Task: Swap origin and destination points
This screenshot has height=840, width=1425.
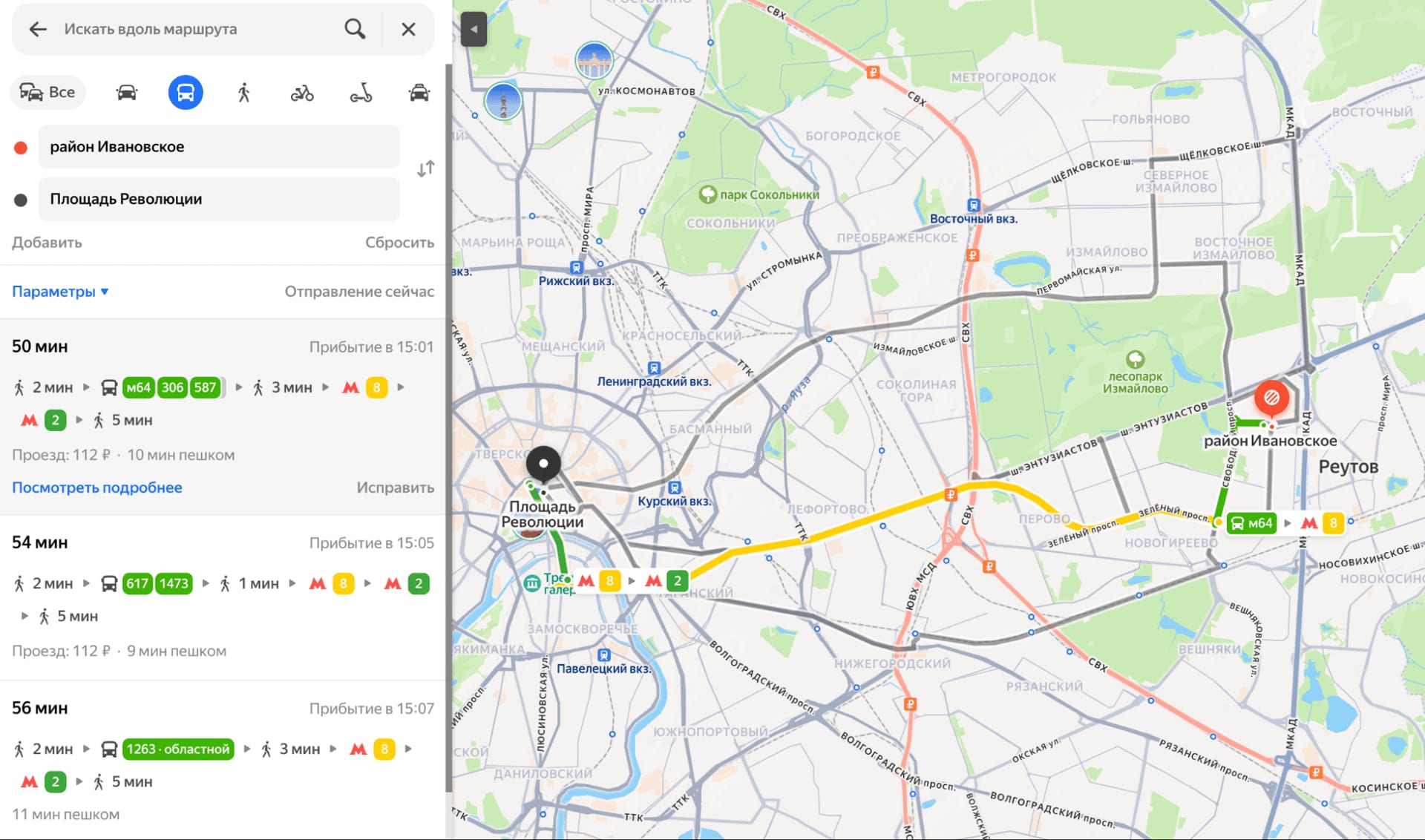Action: [x=425, y=169]
